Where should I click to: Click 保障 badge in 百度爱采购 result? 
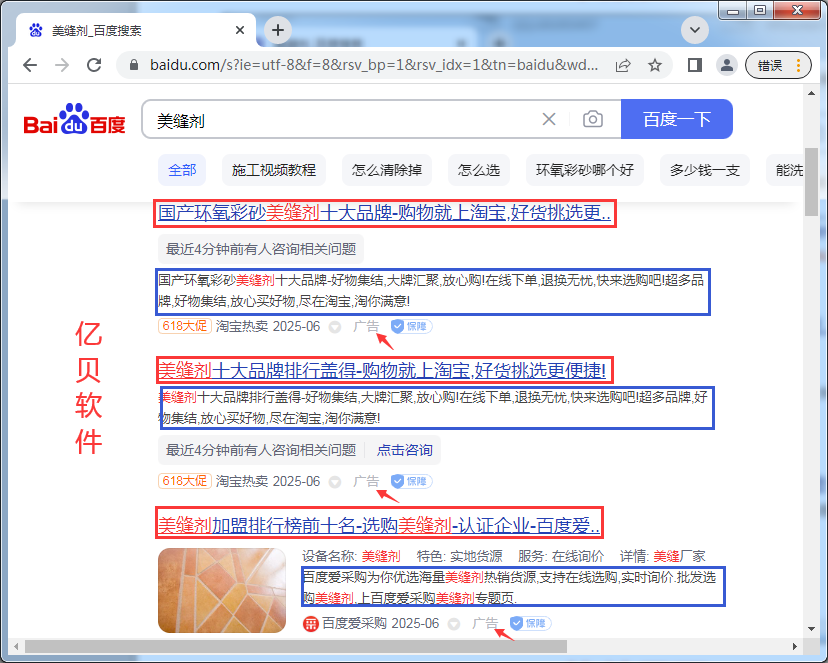coord(530,623)
